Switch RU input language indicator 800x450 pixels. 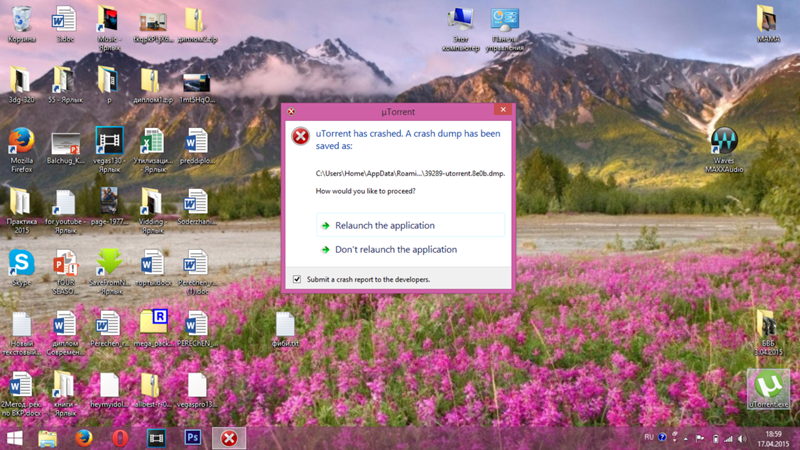[648, 437]
